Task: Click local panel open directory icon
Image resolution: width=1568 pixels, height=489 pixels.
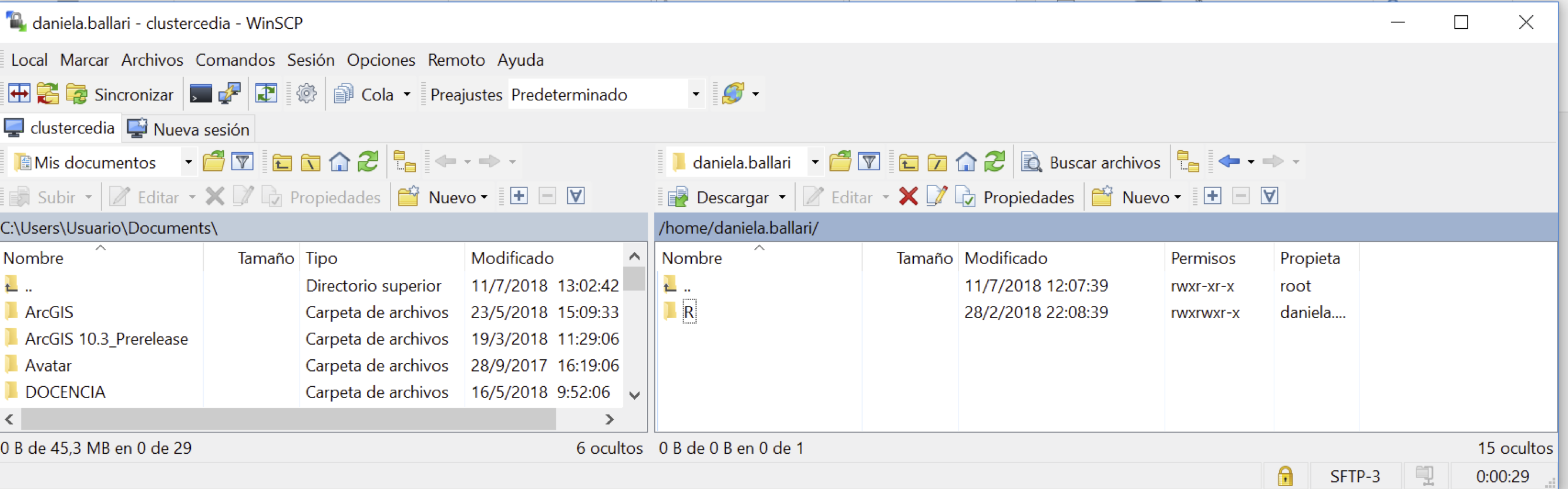Action: click(214, 162)
